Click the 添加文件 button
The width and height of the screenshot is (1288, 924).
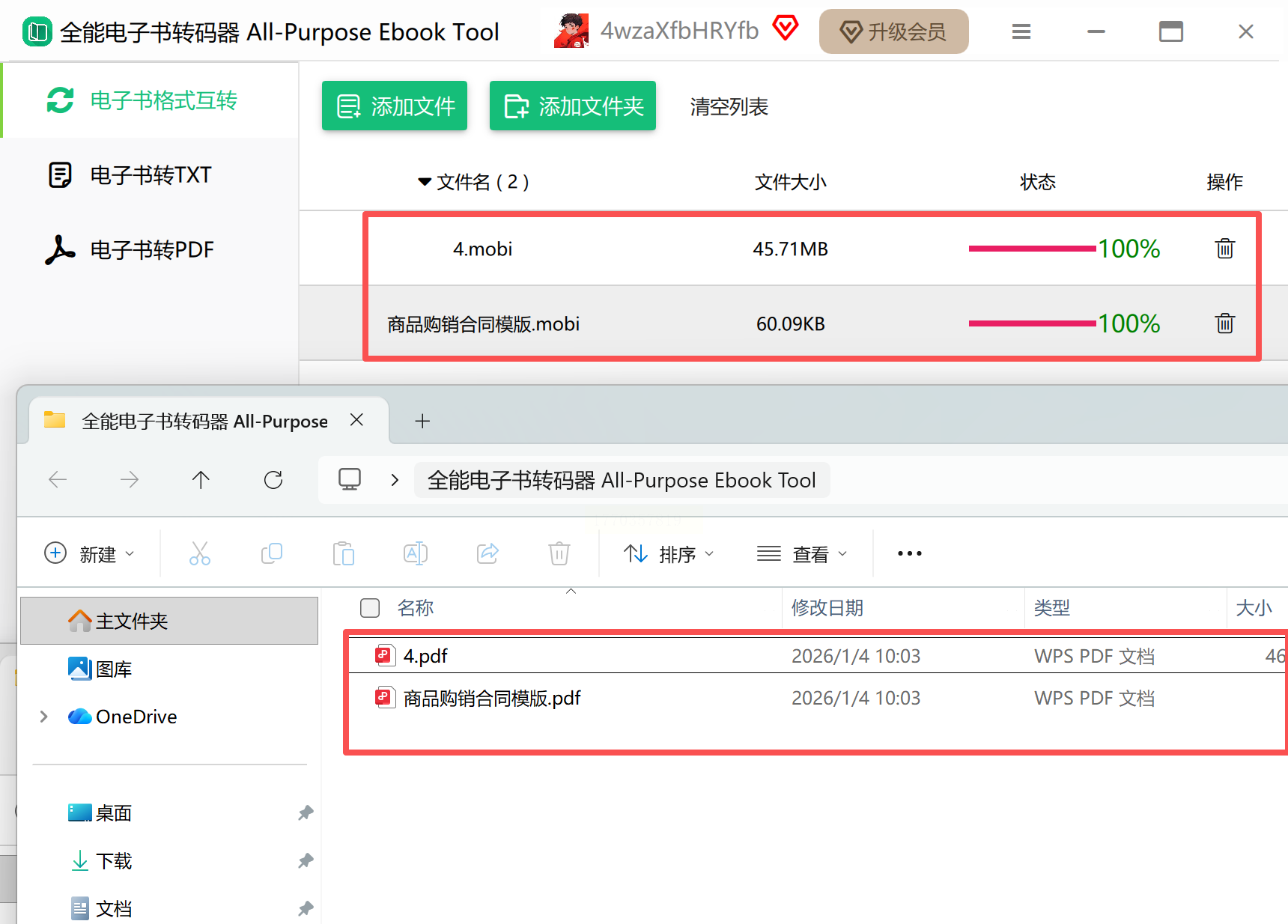click(395, 106)
